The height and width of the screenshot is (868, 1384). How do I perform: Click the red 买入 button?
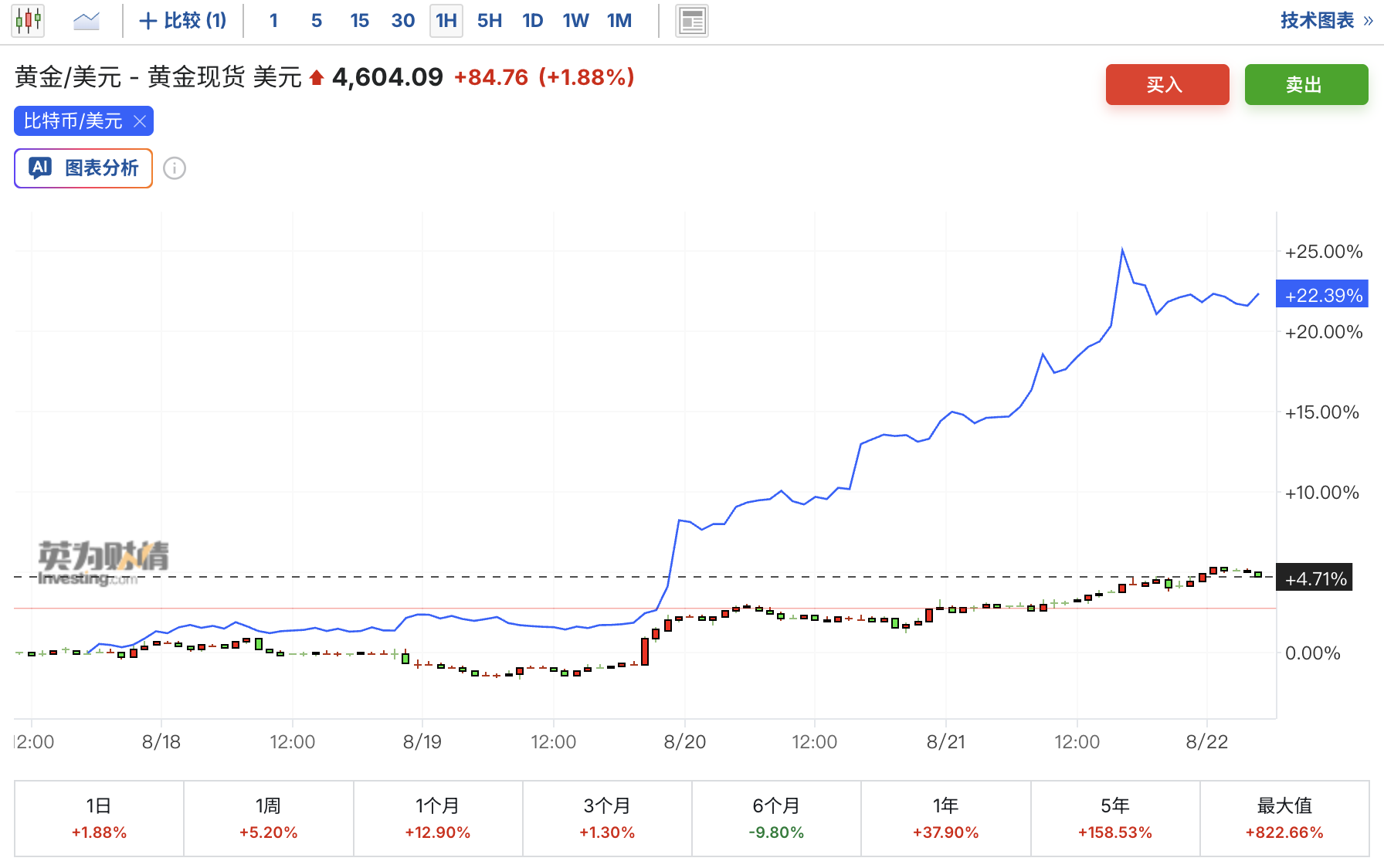(1168, 84)
